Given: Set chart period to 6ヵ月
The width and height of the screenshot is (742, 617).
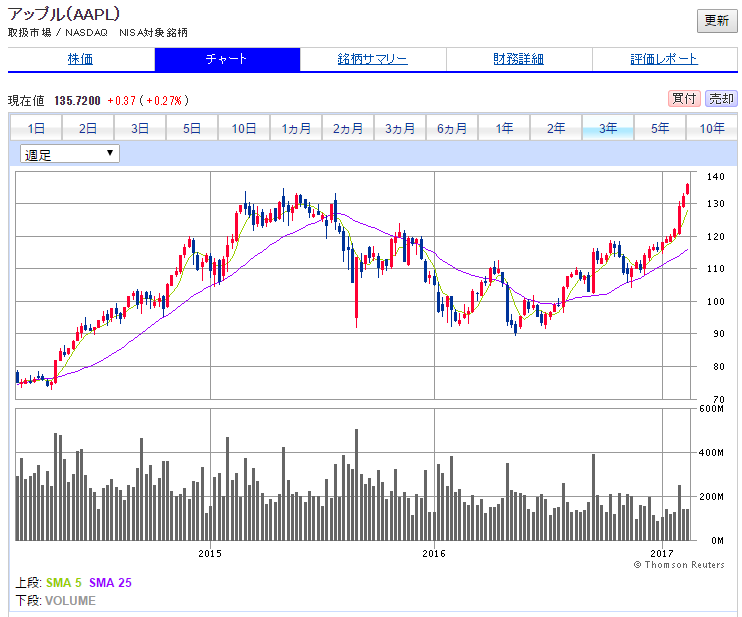Looking at the screenshot, I should click(452, 128).
